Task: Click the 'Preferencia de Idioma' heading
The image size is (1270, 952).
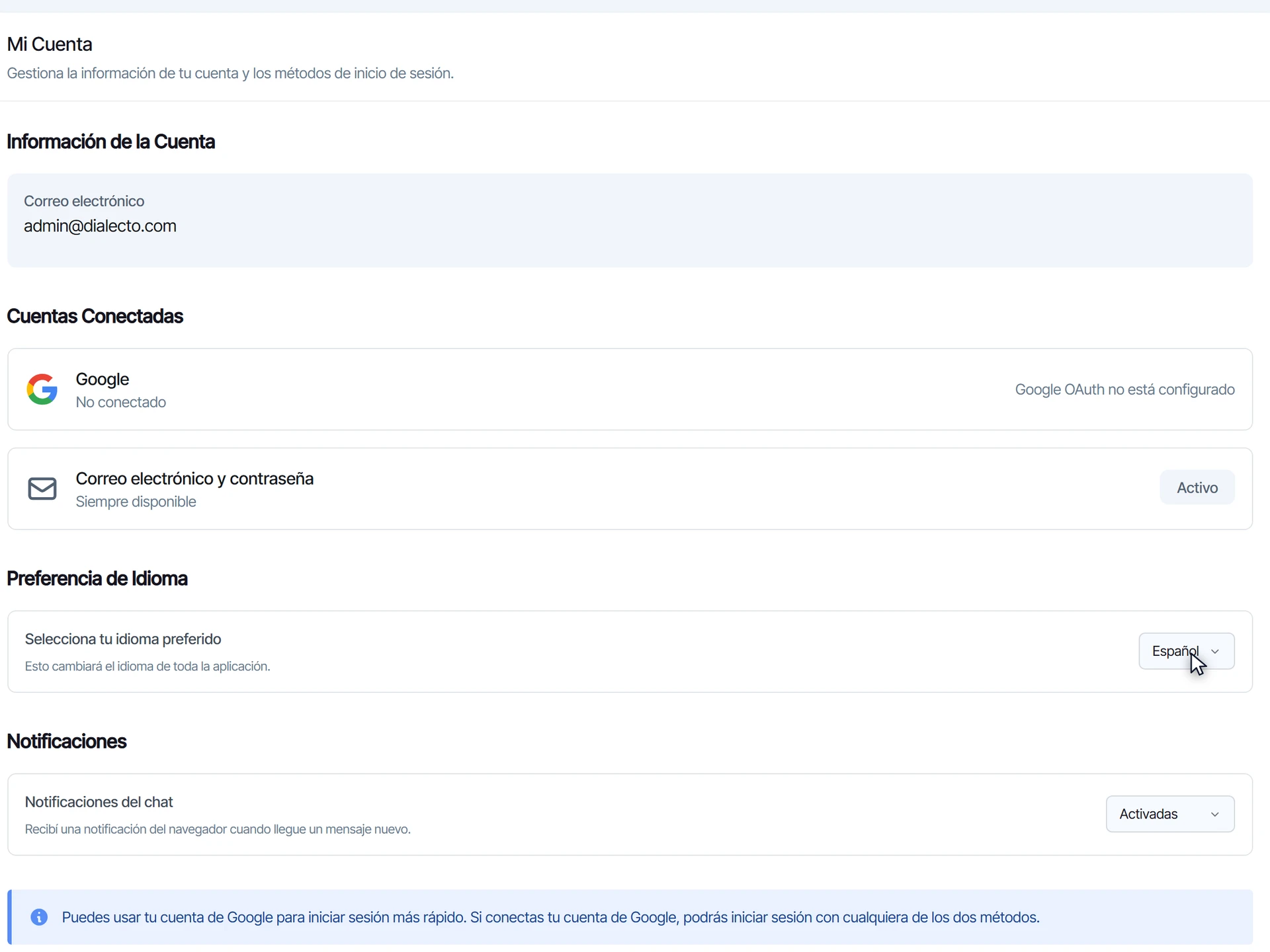Action: (97, 578)
